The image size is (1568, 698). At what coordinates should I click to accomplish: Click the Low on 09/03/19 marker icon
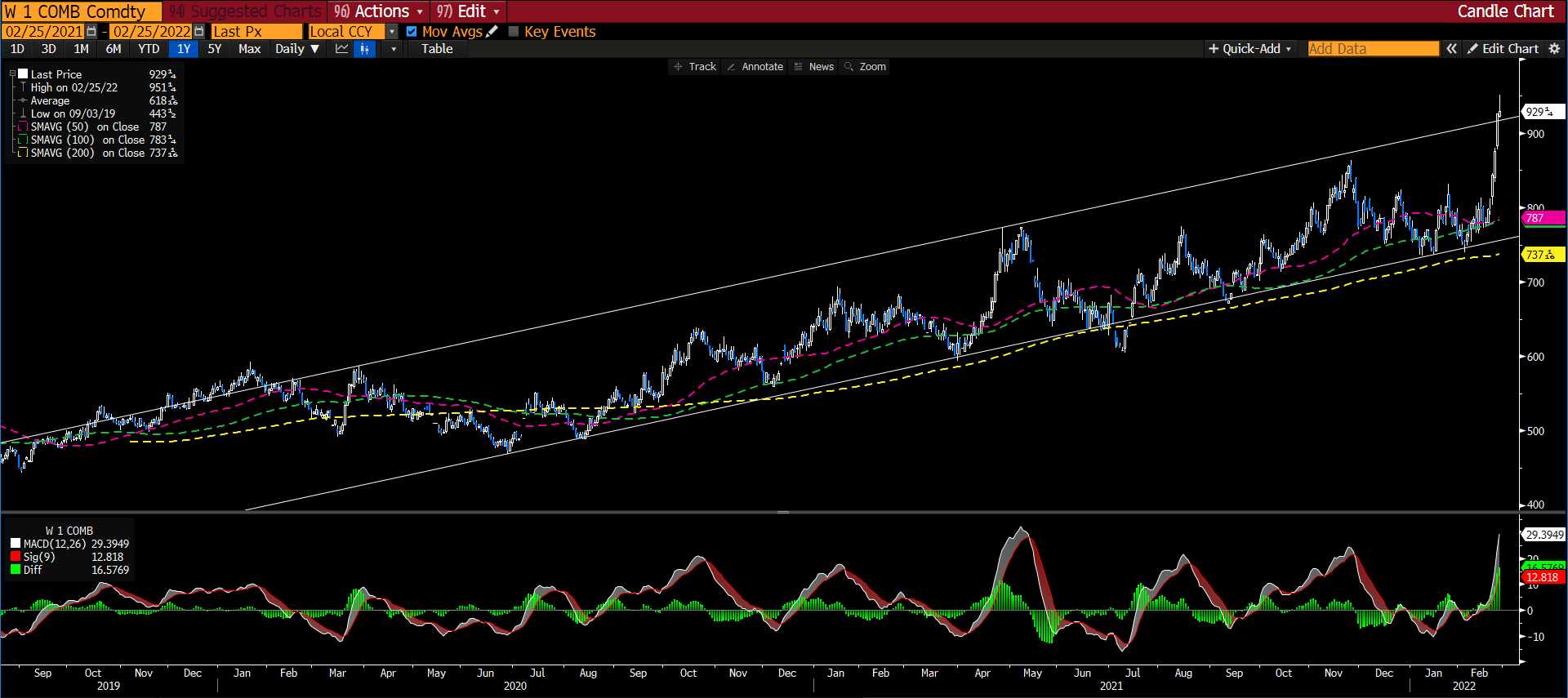pyautogui.click(x=24, y=113)
